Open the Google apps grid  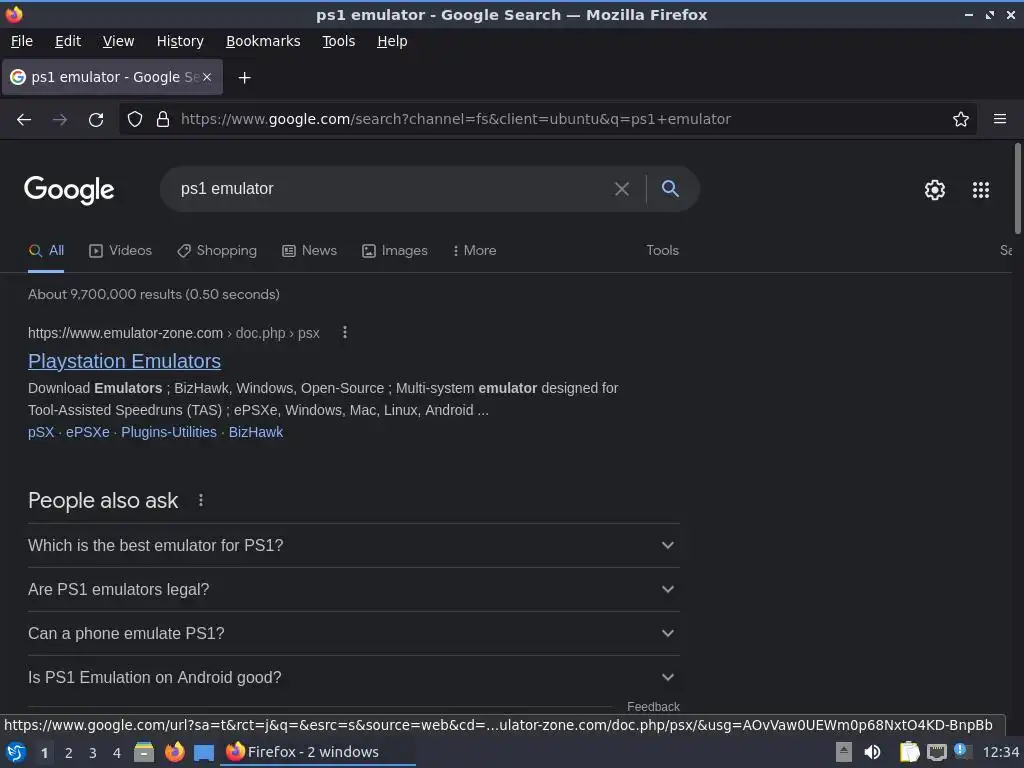(981, 190)
